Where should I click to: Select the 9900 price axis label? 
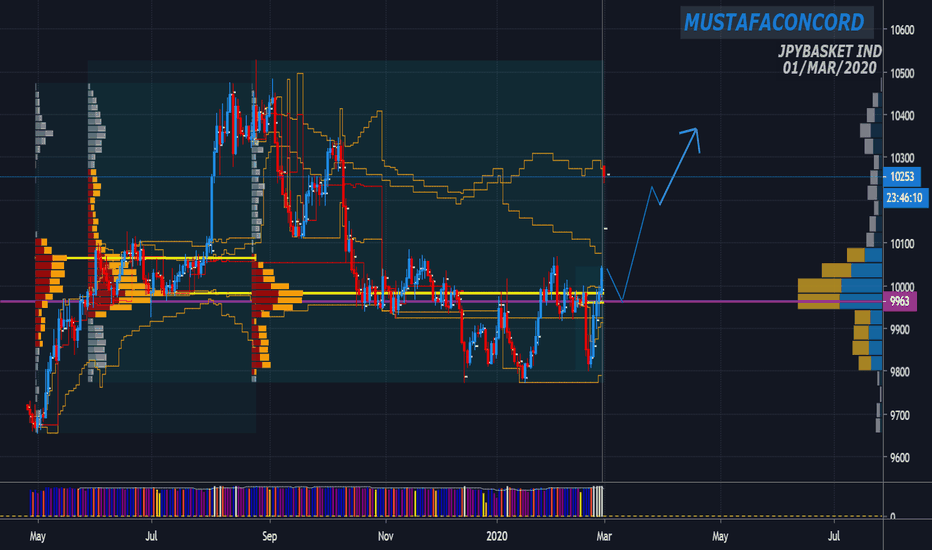coord(899,329)
